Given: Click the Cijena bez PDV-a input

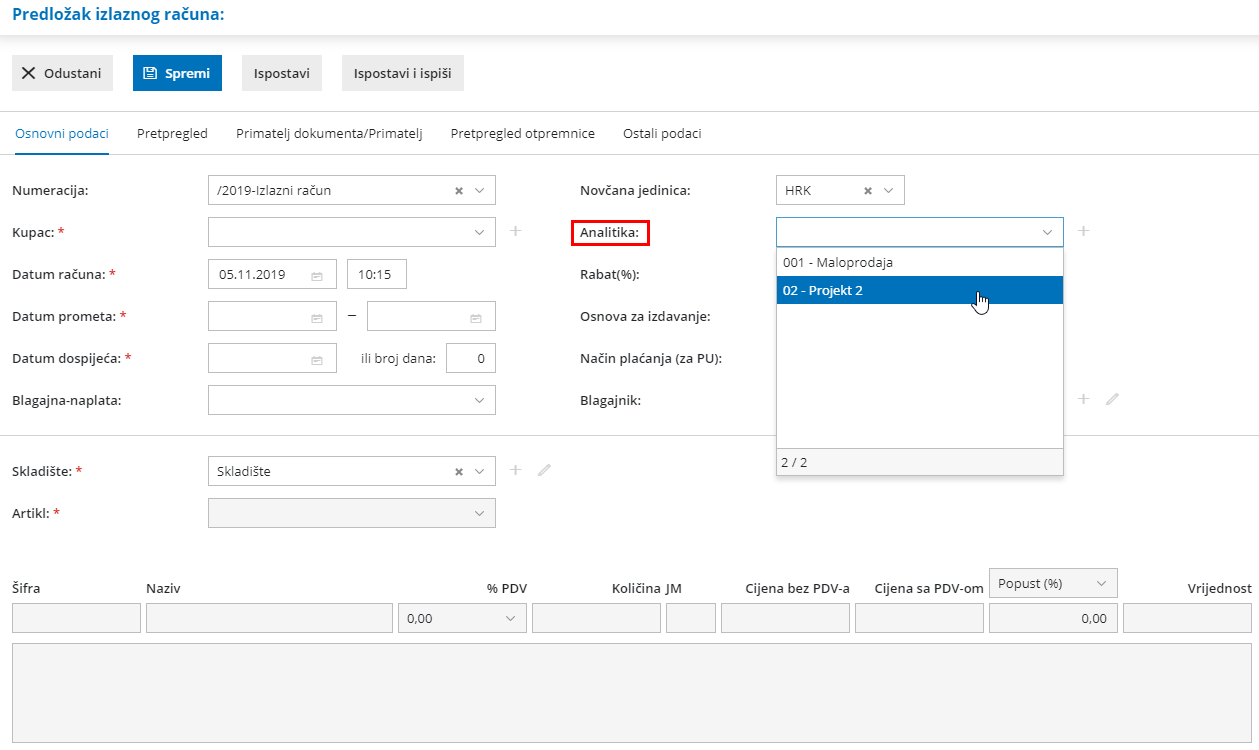Looking at the screenshot, I should click(x=785, y=618).
